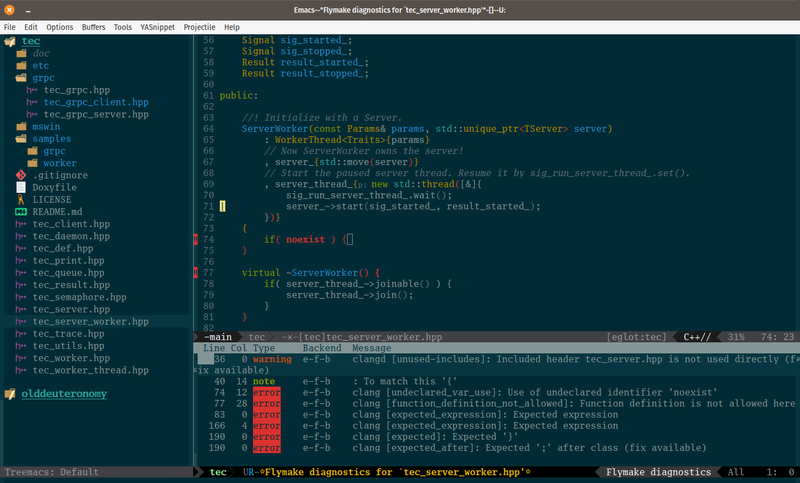
Task: Click header icon beside tec_utils.hpp
Action: coord(21,346)
